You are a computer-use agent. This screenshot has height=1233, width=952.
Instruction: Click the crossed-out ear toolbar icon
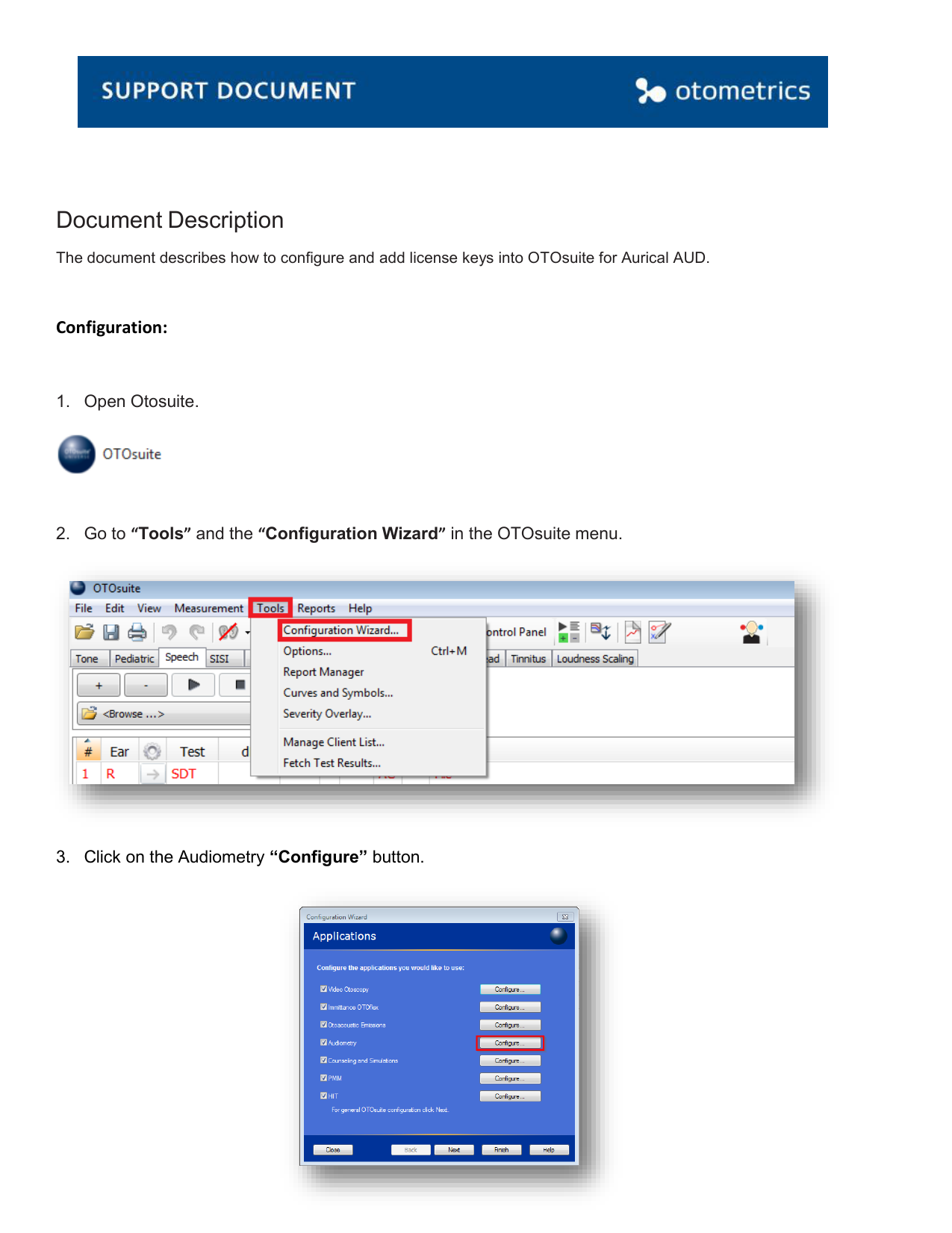pos(228,633)
